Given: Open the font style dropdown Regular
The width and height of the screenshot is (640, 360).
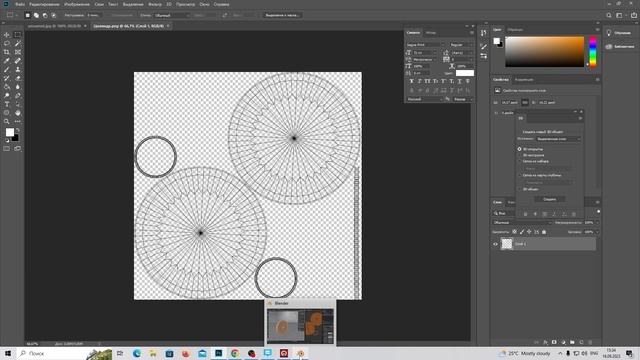Looking at the screenshot, I should 461,44.
